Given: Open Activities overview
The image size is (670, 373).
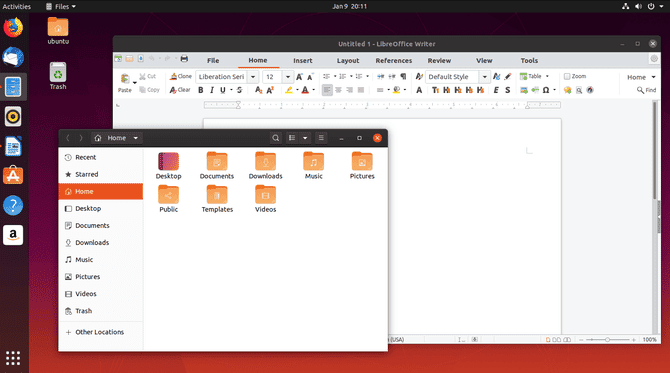Looking at the screenshot, I should pos(17,6).
